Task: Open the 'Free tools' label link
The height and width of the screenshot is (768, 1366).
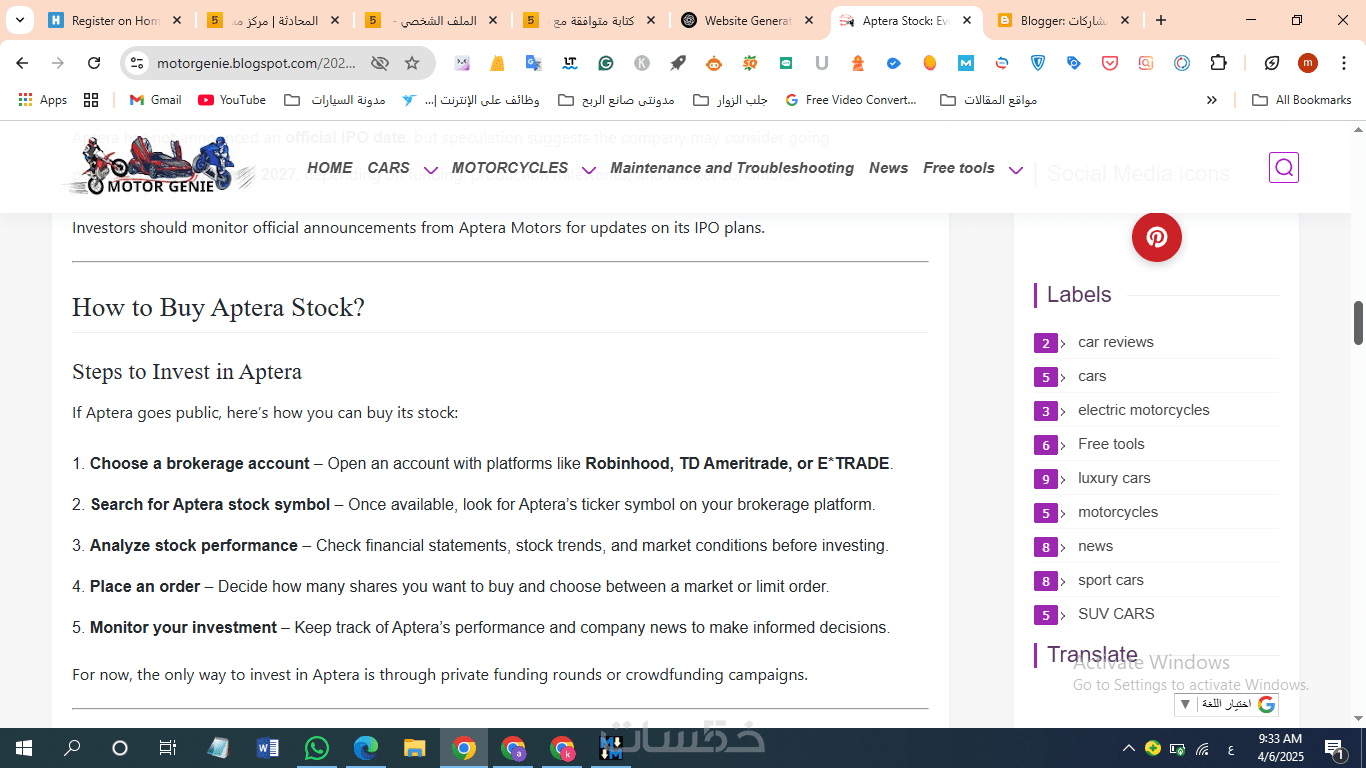Action: [x=1111, y=444]
